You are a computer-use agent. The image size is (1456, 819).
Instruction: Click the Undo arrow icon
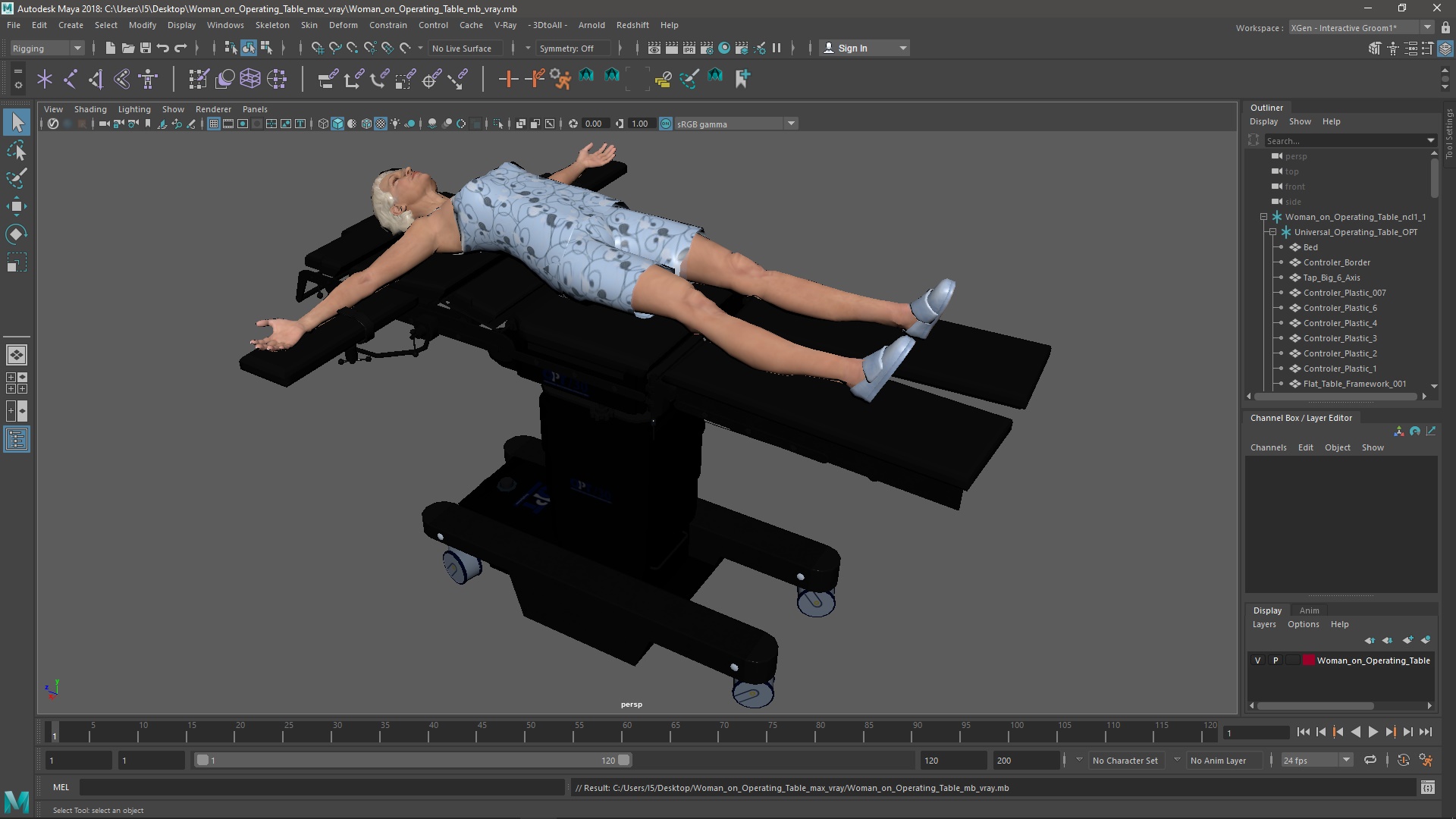coord(163,48)
